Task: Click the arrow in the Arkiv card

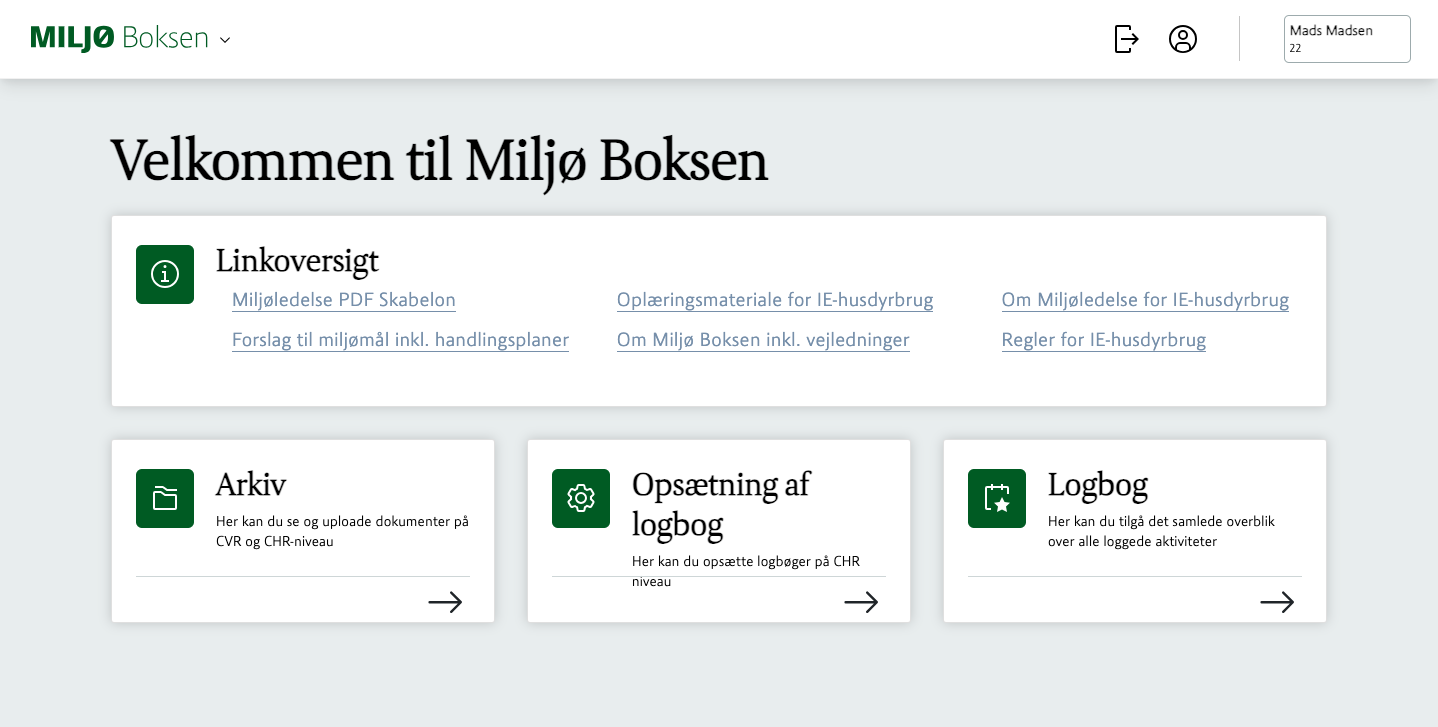Action: tap(445, 602)
